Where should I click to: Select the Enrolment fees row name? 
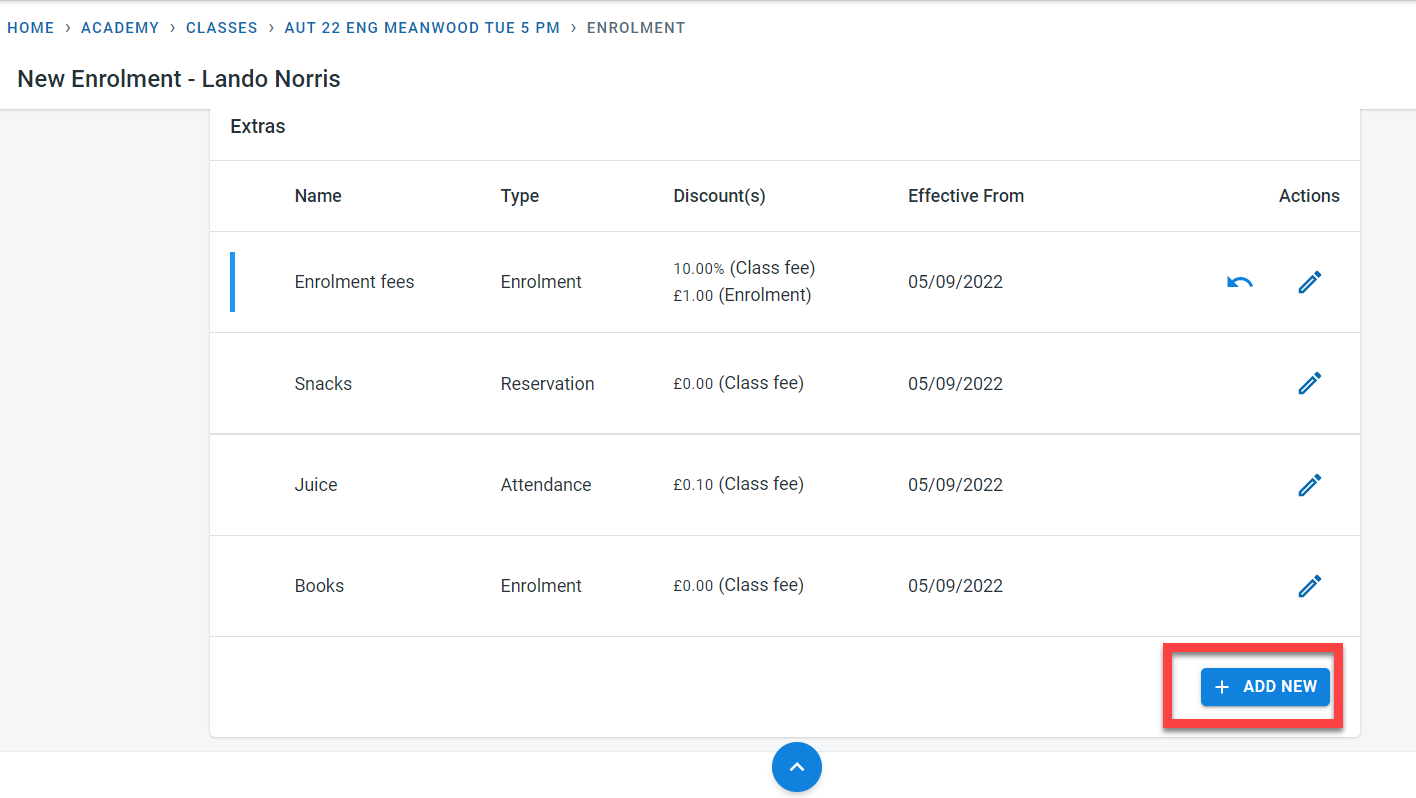point(354,282)
